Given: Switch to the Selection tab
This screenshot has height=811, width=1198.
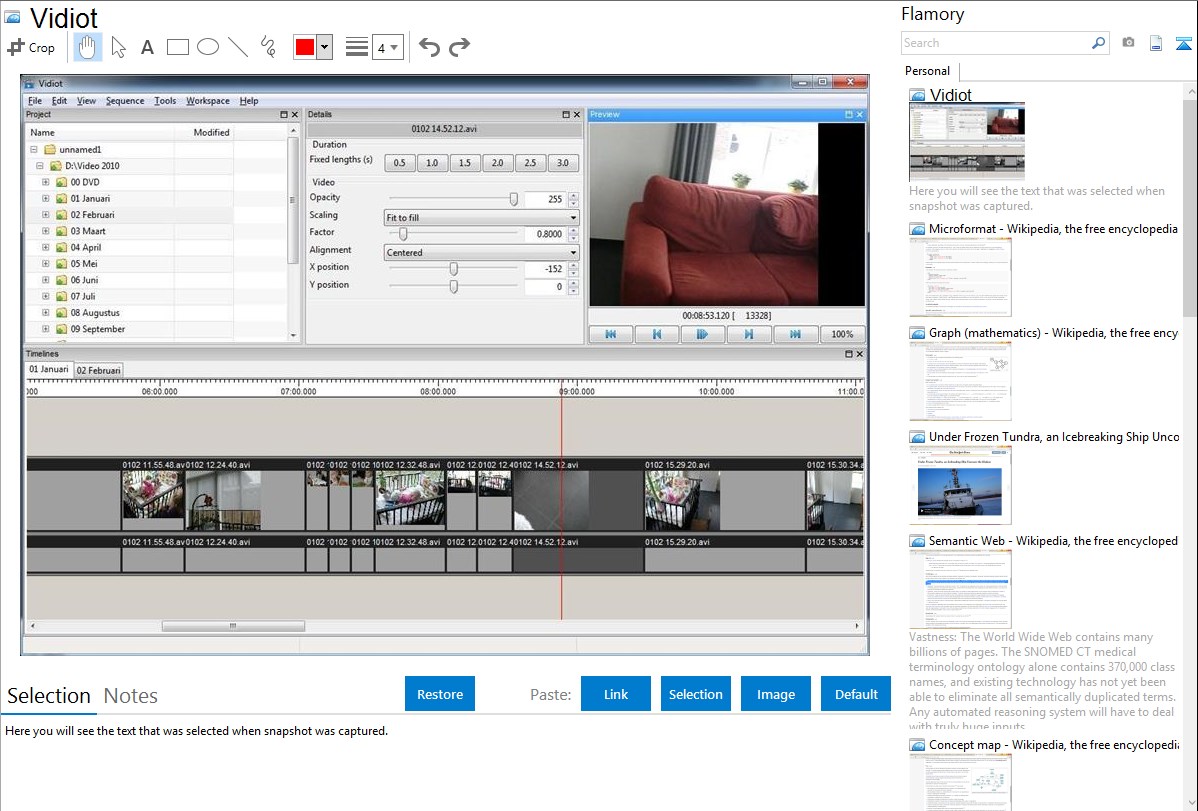Looking at the screenshot, I should coord(49,696).
